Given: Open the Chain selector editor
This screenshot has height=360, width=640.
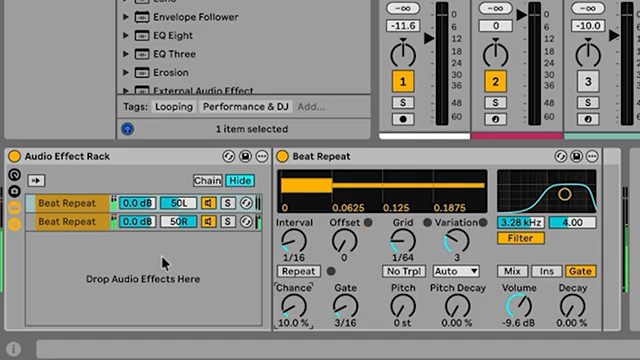Looking at the screenshot, I should (x=208, y=180).
